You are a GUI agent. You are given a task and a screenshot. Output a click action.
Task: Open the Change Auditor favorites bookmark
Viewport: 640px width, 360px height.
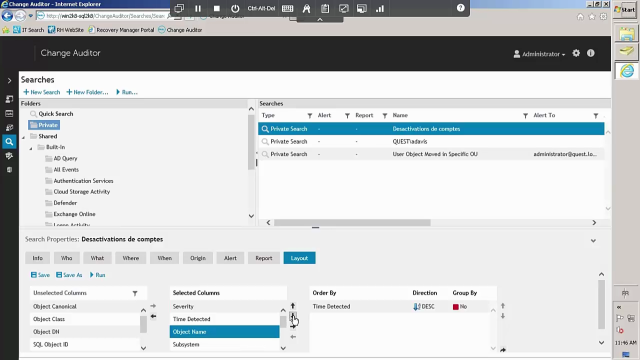(x=180, y=30)
